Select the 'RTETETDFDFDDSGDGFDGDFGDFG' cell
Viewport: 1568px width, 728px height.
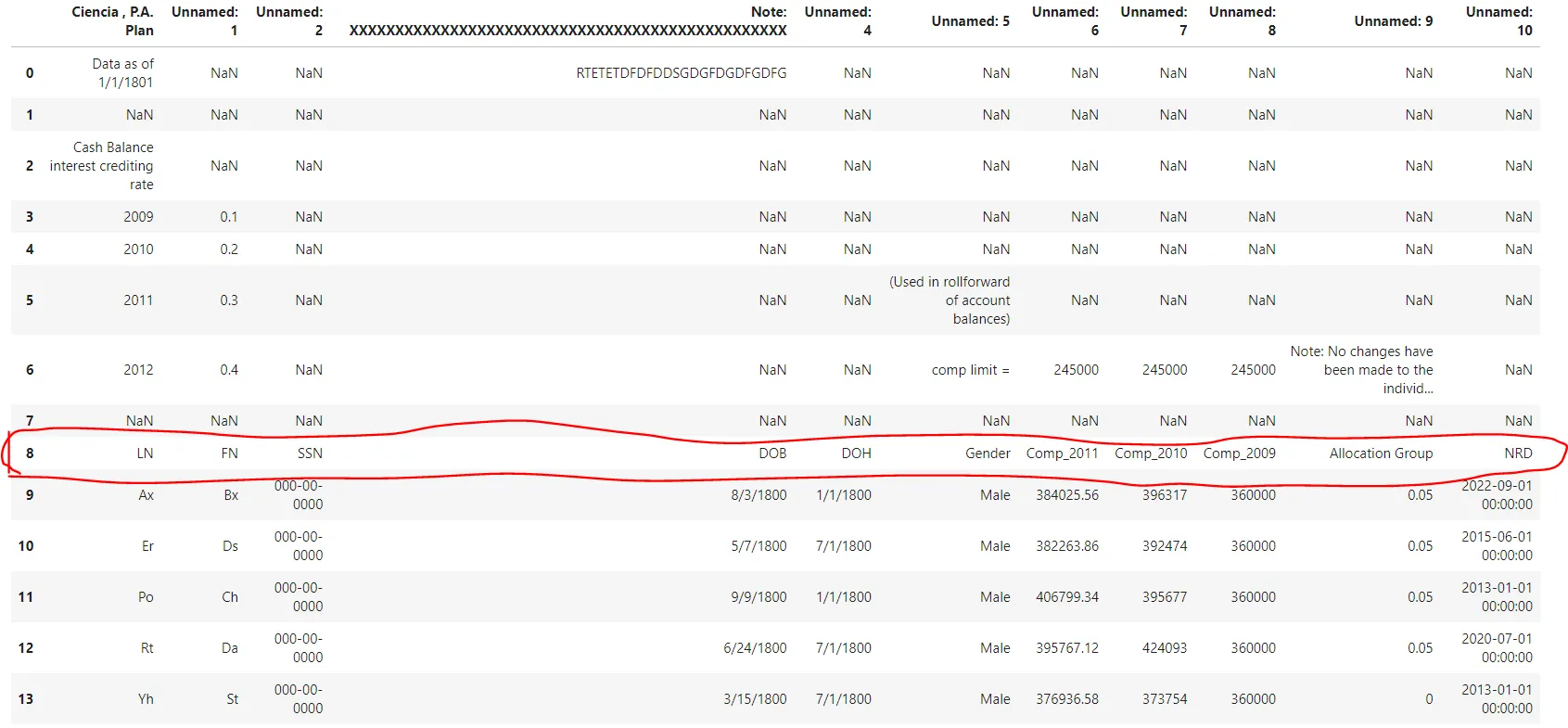pyautogui.click(x=681, y=73)
